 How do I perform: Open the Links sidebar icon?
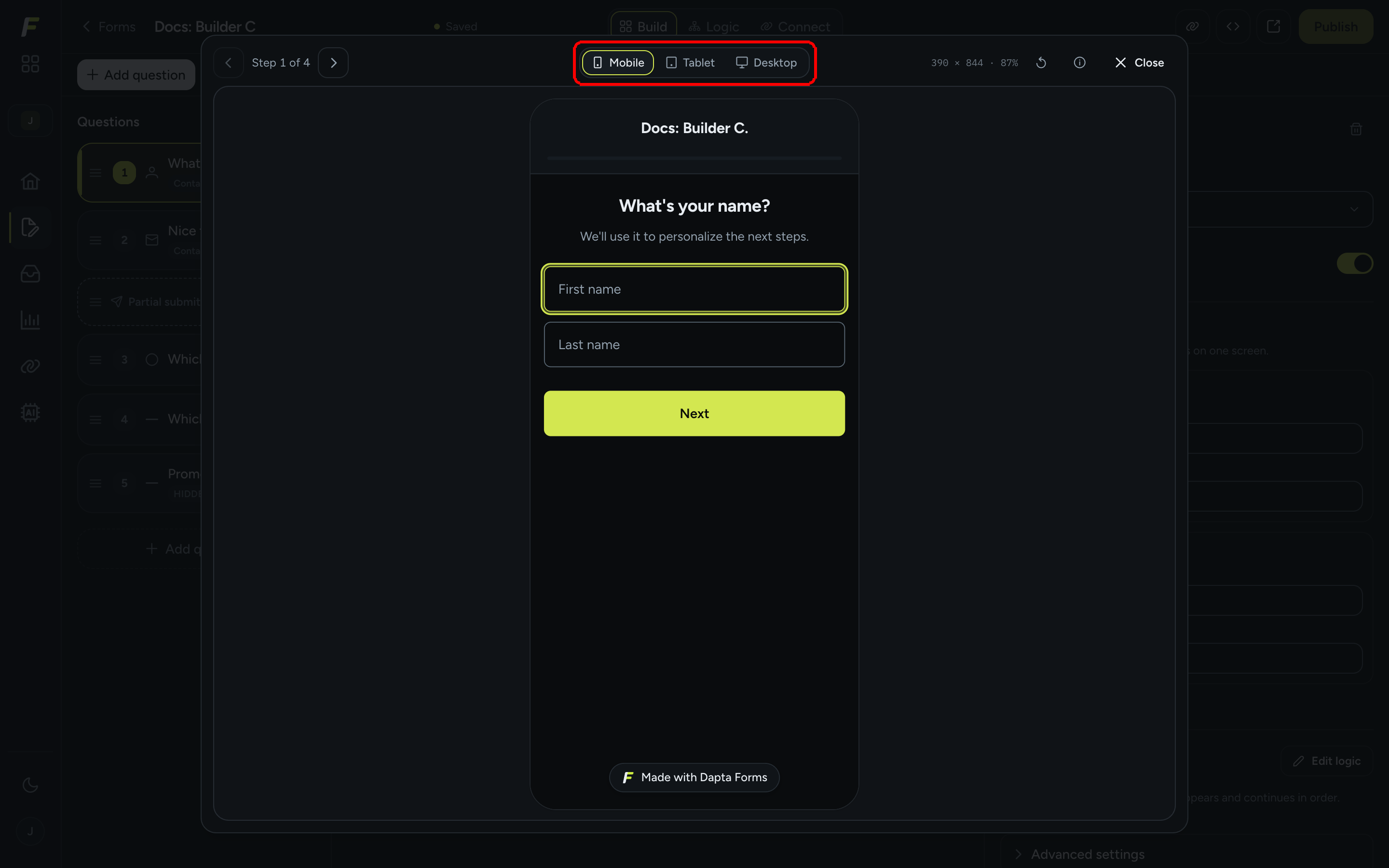click(30, 366)
